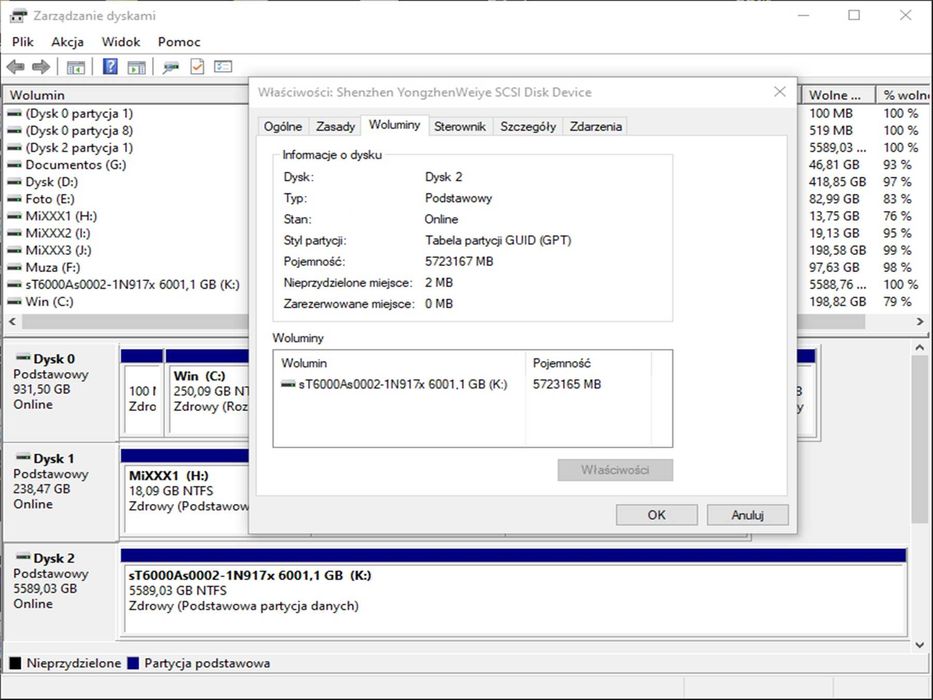Image resolution: width=933 pixels, height=700 pixels.
Task: Click drive icon beside Muza (F:)
Action: click(x=14, y=268)
